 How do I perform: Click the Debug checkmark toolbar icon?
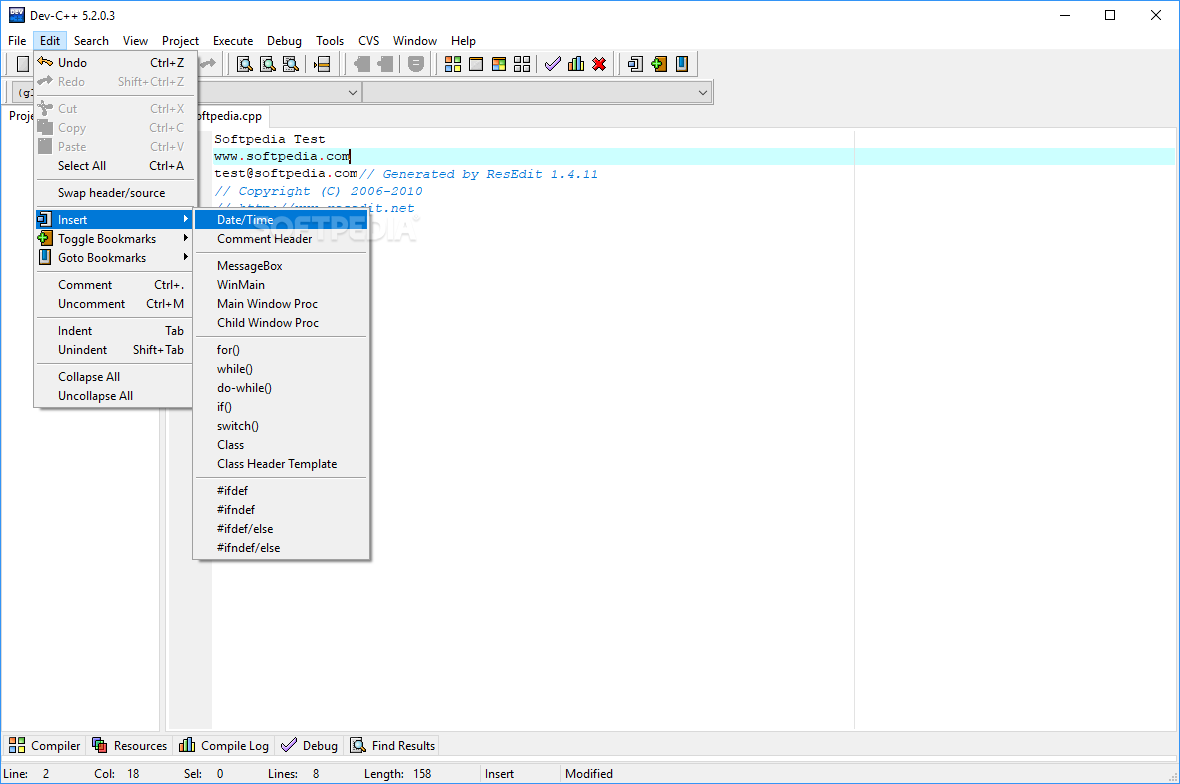(x=552, y=64)
